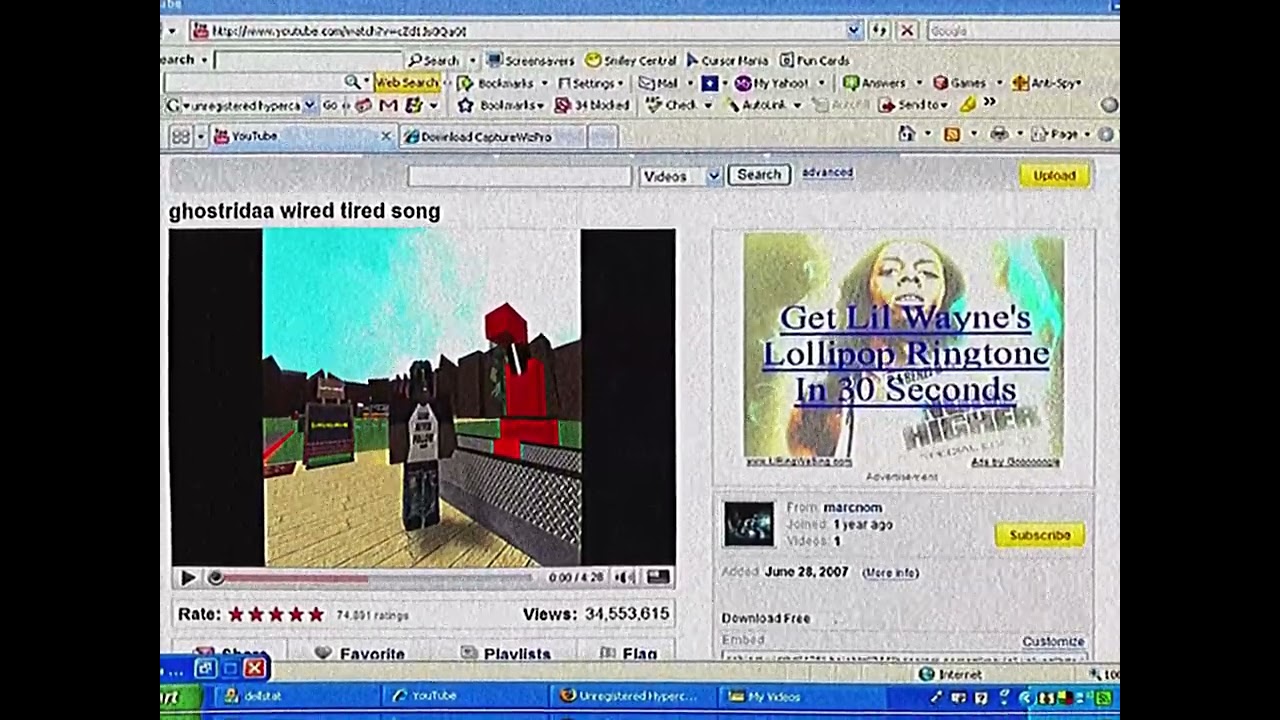Open Fun Cards from the toolbar
The width and height of the screenshot is (1280, 720).
click(x=815, y=60)
